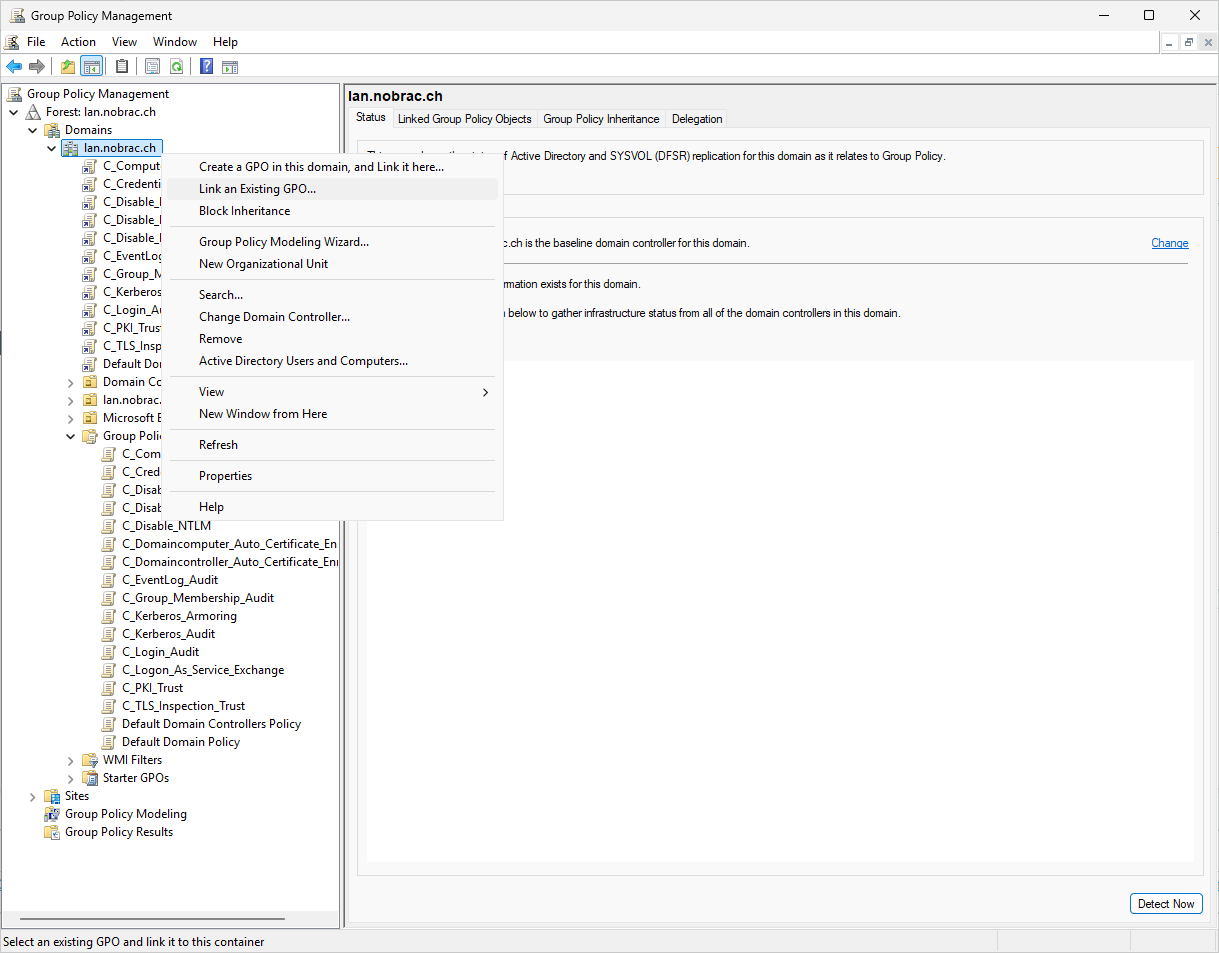The width and height of the screenshot is (1219, 953).
Task: Toggle the Show/Hide Action Pane toolbar icon
Action: [230, 67]
